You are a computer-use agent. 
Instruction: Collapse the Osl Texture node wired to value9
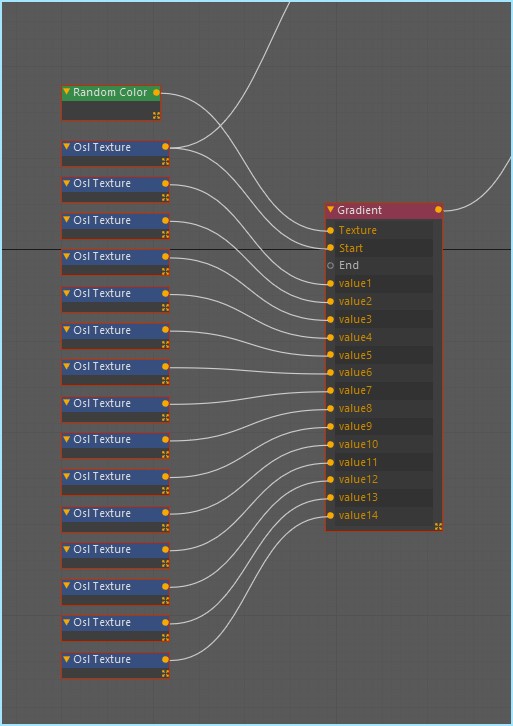tap(67, 476)
